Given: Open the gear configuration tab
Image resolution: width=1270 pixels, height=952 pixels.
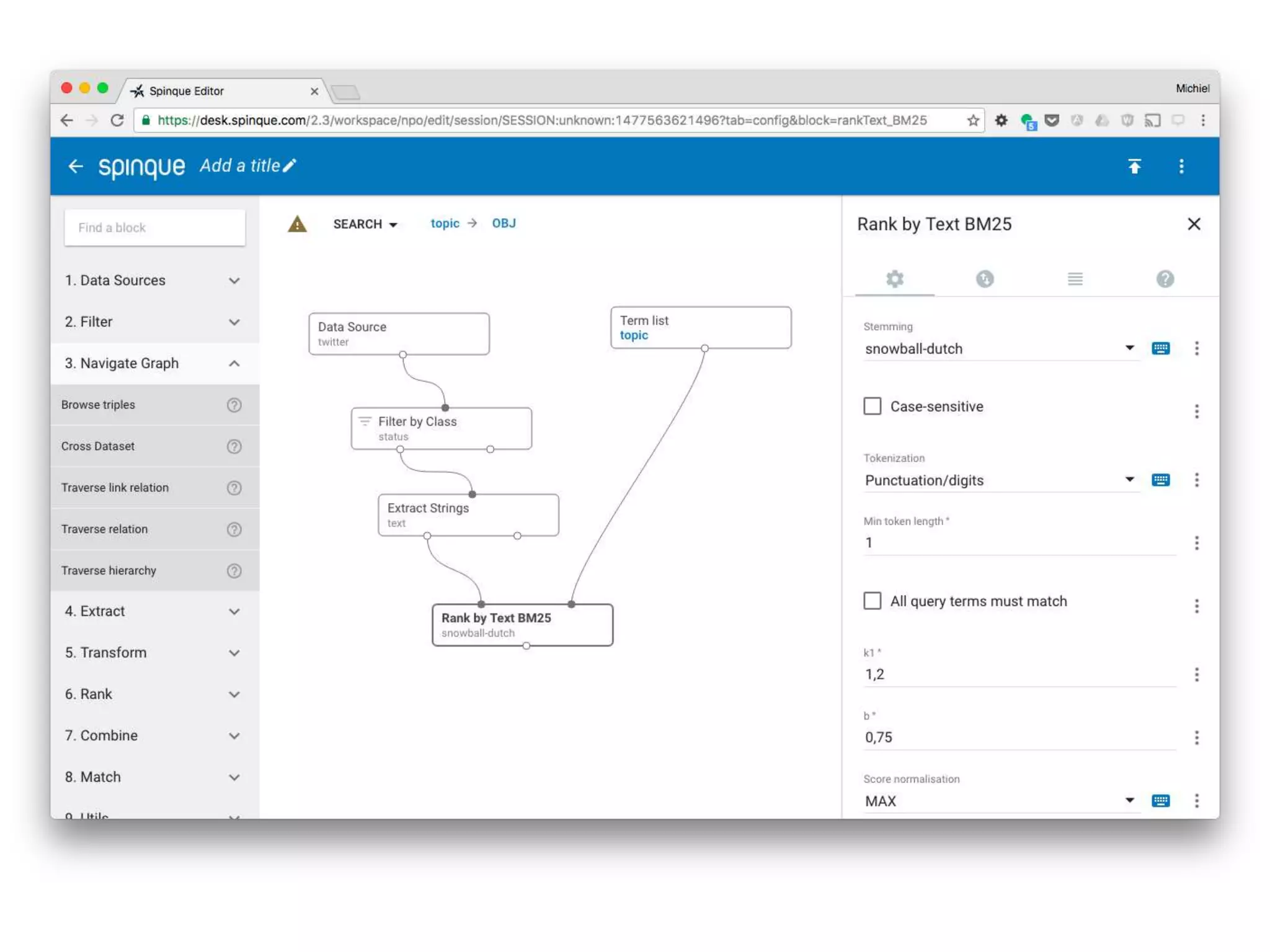Looking at the screenshot, I should coord(894,279).
